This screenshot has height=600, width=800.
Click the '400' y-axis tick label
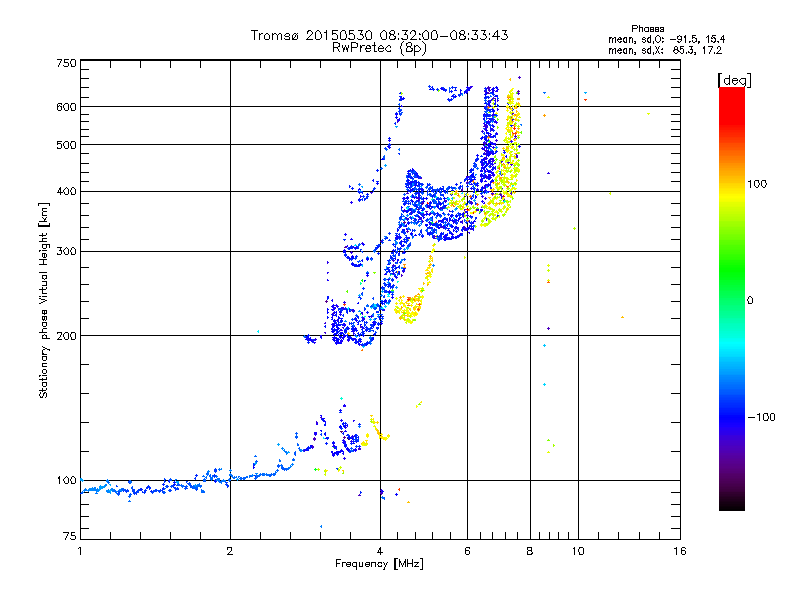tap(66, 192)
